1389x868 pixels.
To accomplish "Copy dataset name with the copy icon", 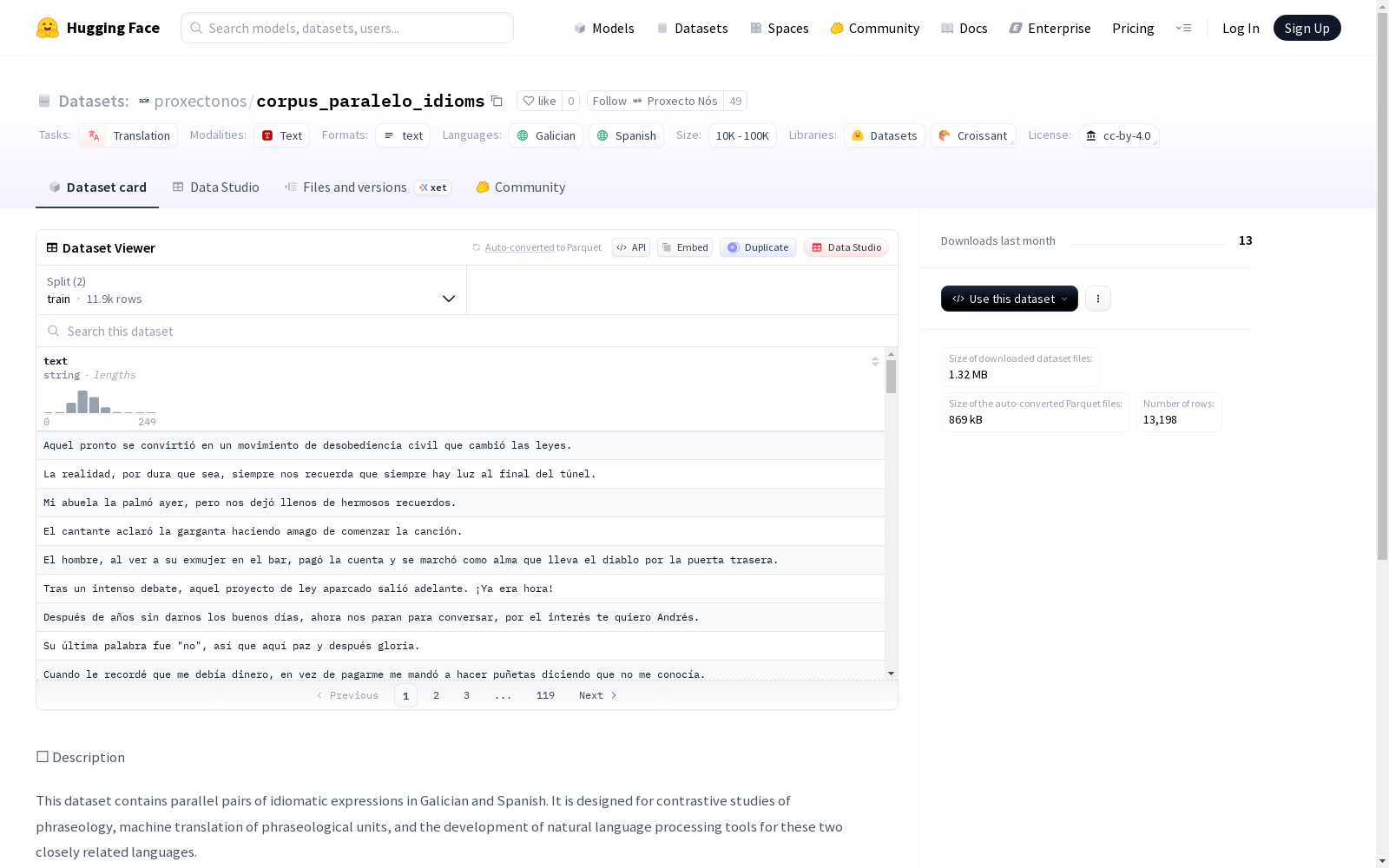I will click(x=497, y=101).
